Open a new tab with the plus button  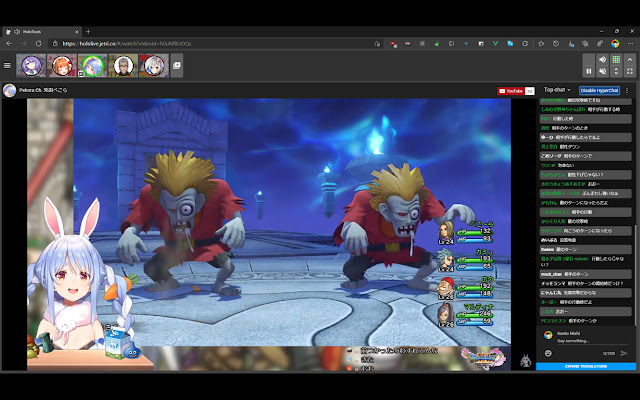[88, 31]
